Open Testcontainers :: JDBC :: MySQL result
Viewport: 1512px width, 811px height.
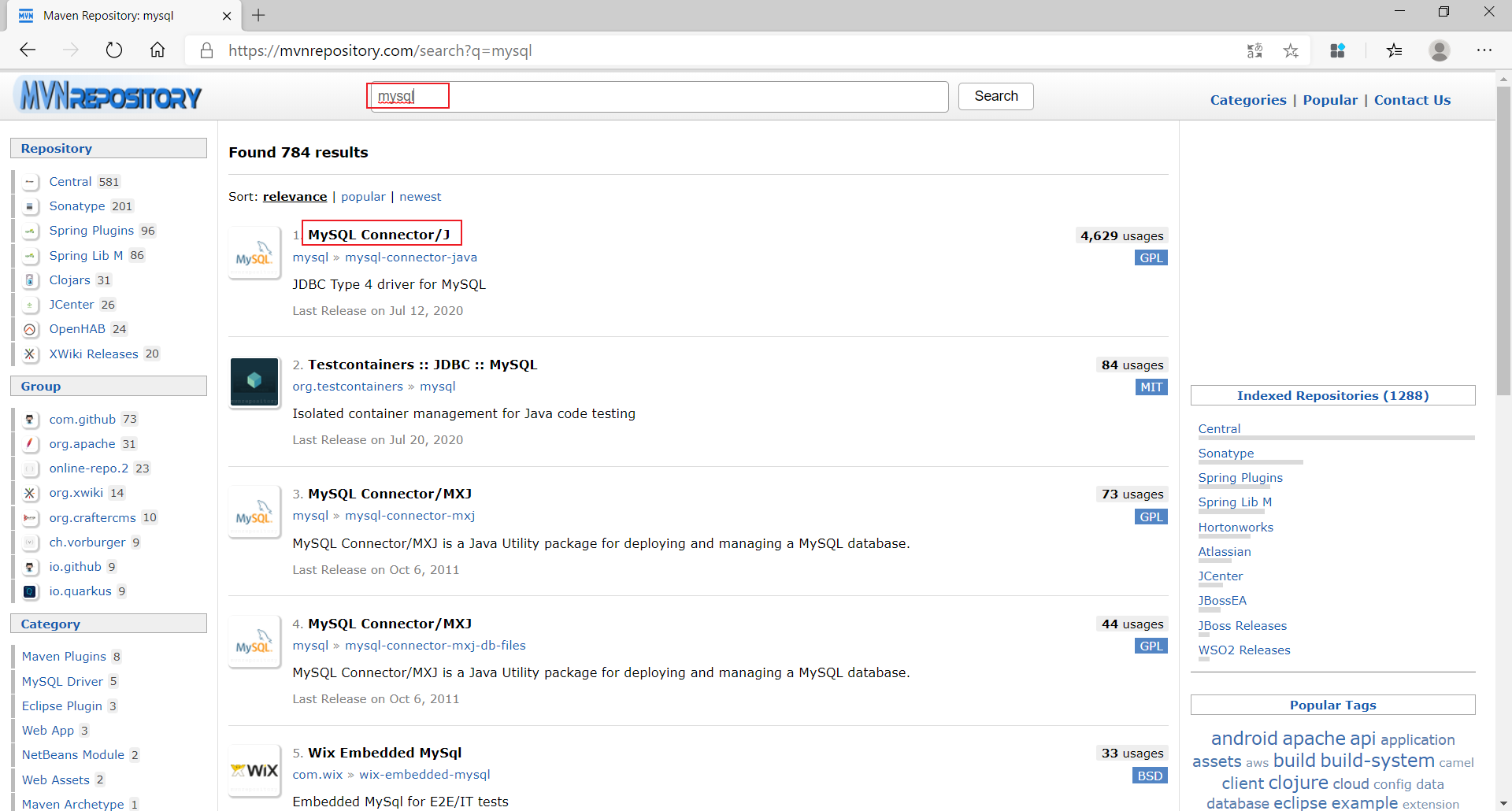click(x=422, y=365)
